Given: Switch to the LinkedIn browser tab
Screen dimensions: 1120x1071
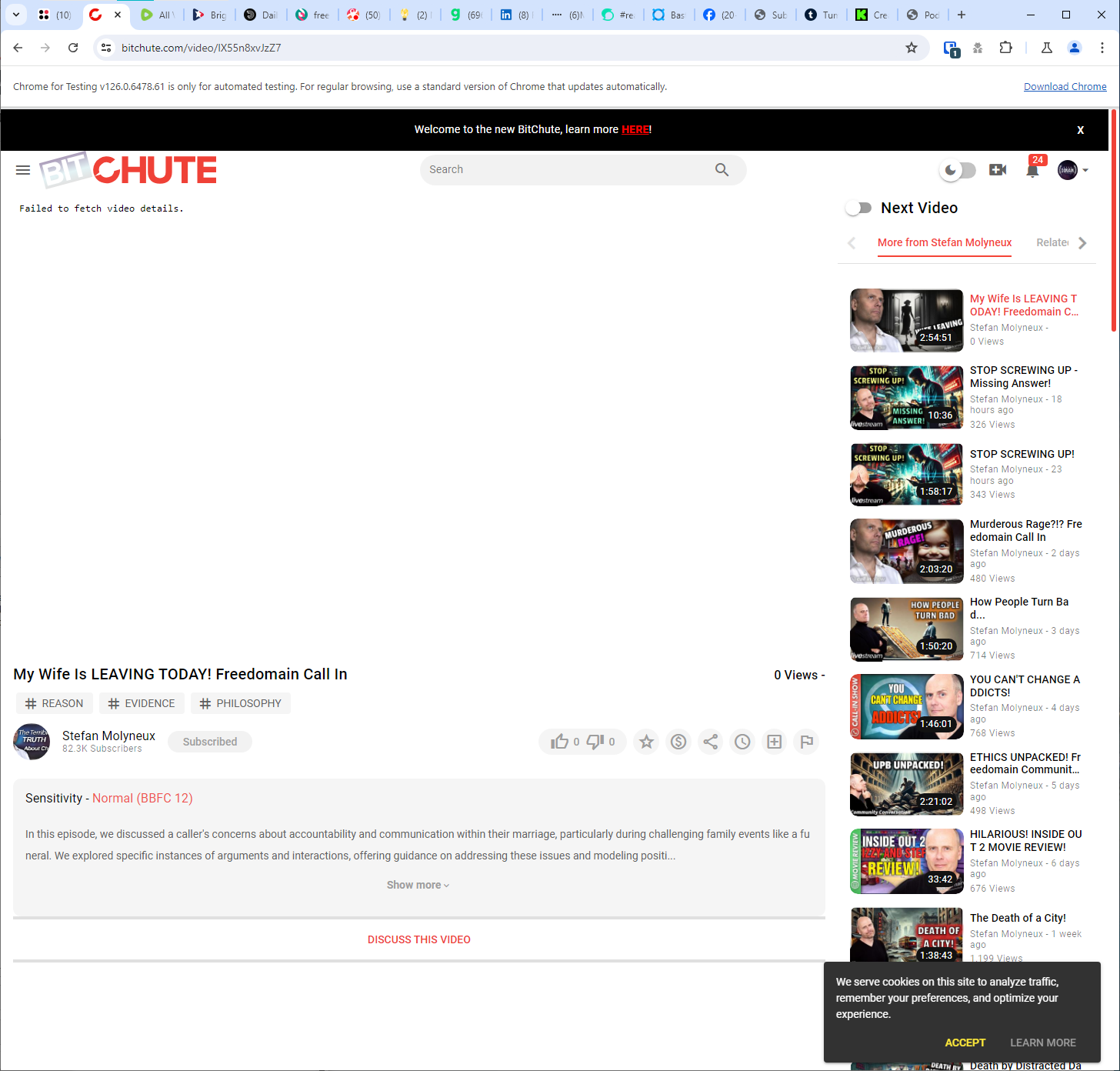Looking at the screenshot, I should [516, 15].
